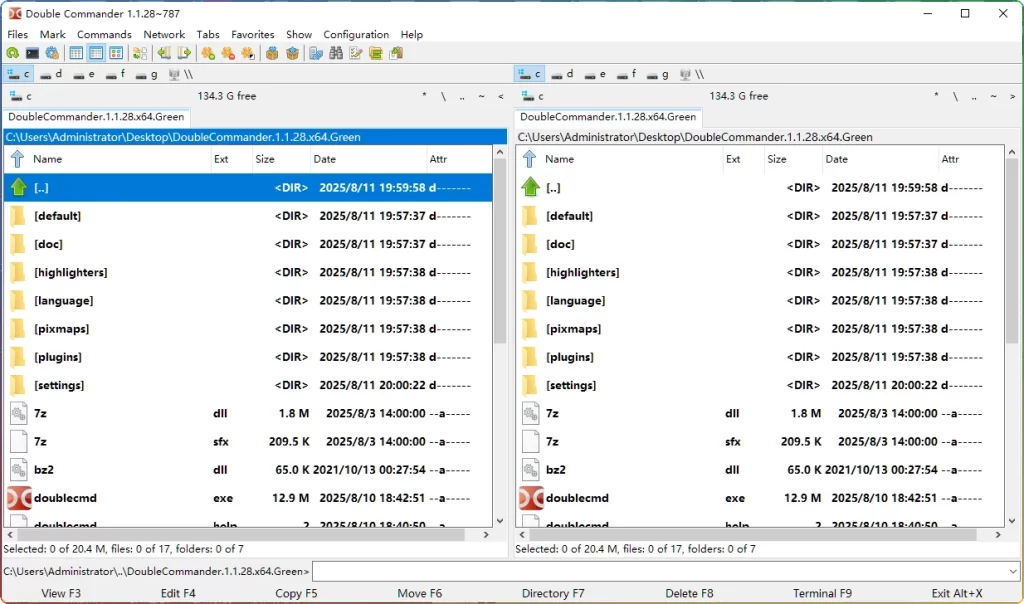Screen dimensions: 1024x604
Task: Open the Network menu
Action: [165, 35]
